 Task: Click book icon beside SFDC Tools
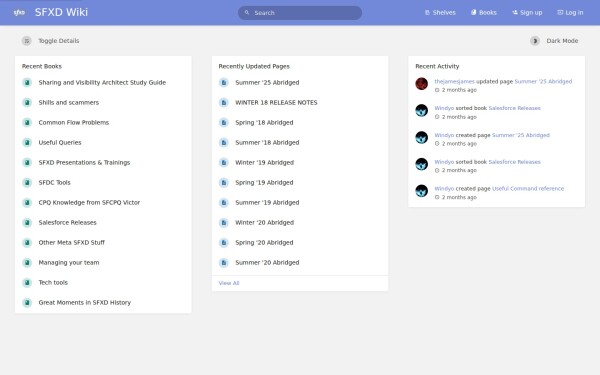pos(27,183)
